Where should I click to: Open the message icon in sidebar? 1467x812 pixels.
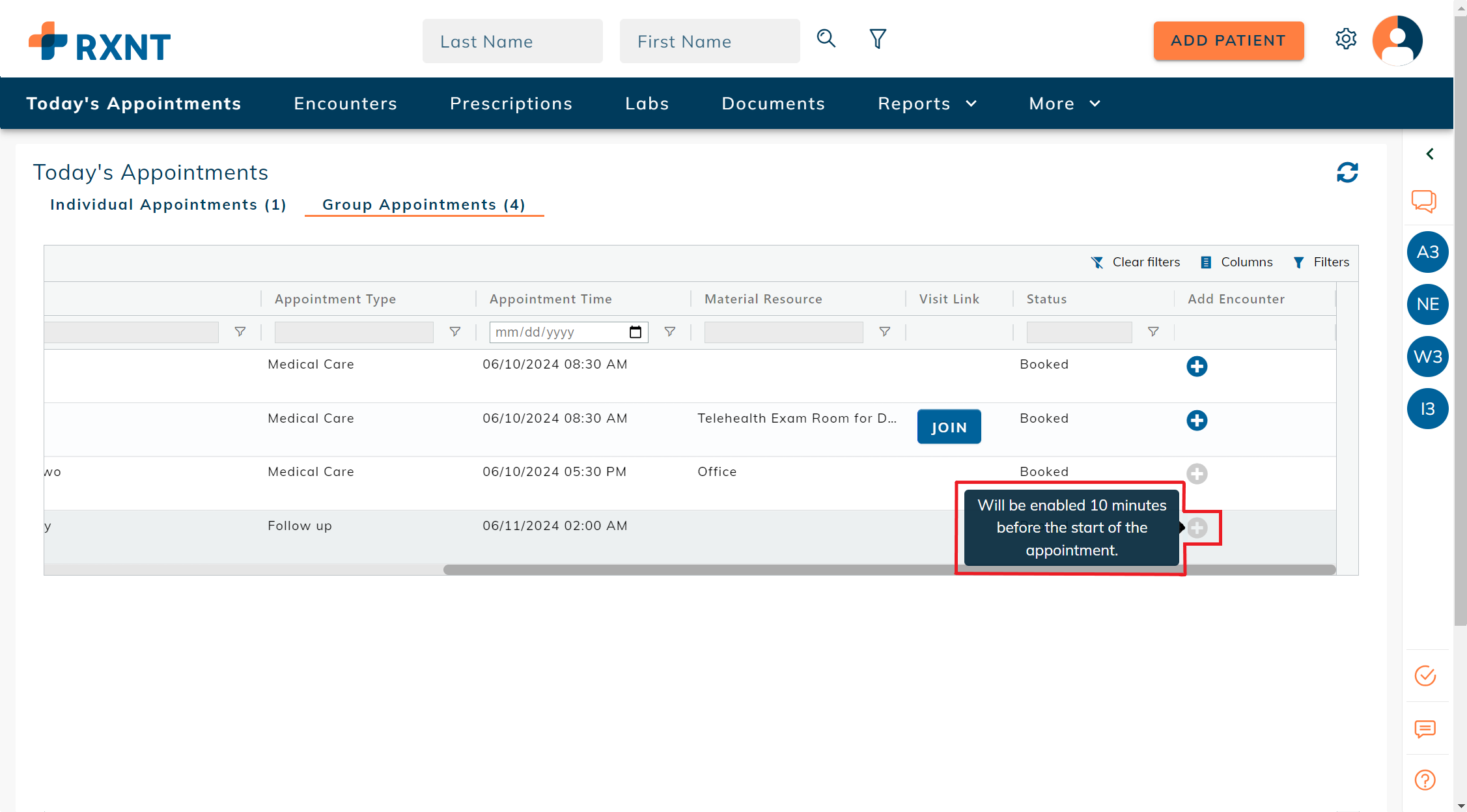(x=1425, y=729)
